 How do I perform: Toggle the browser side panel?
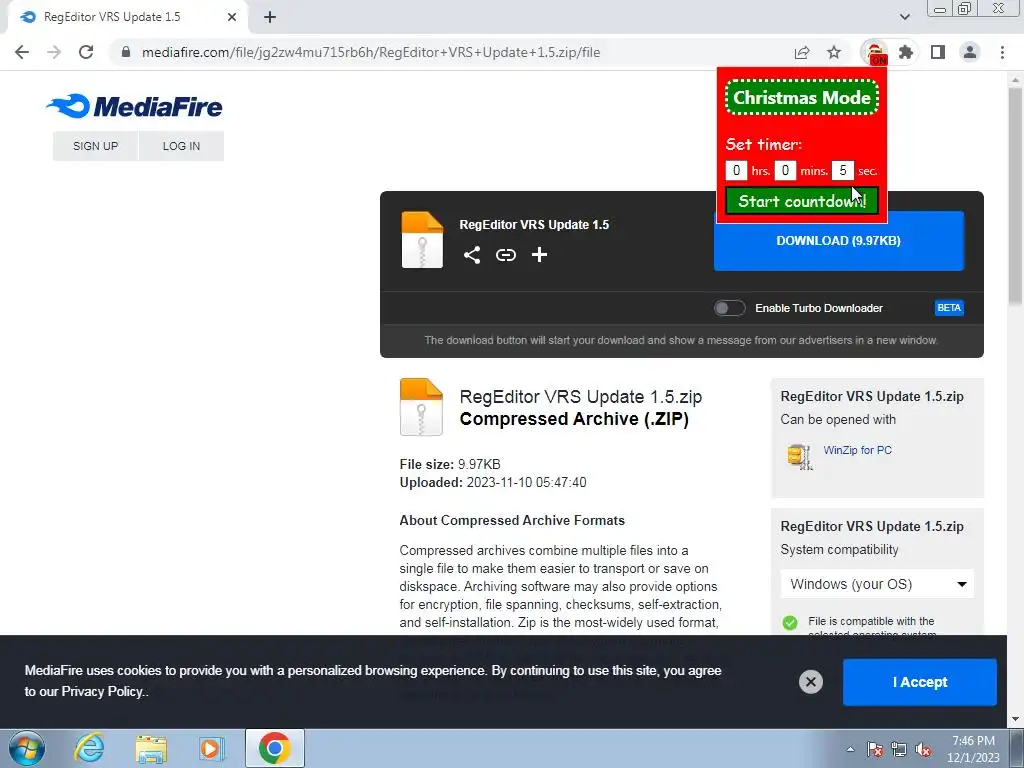click(x=938, y=52)
